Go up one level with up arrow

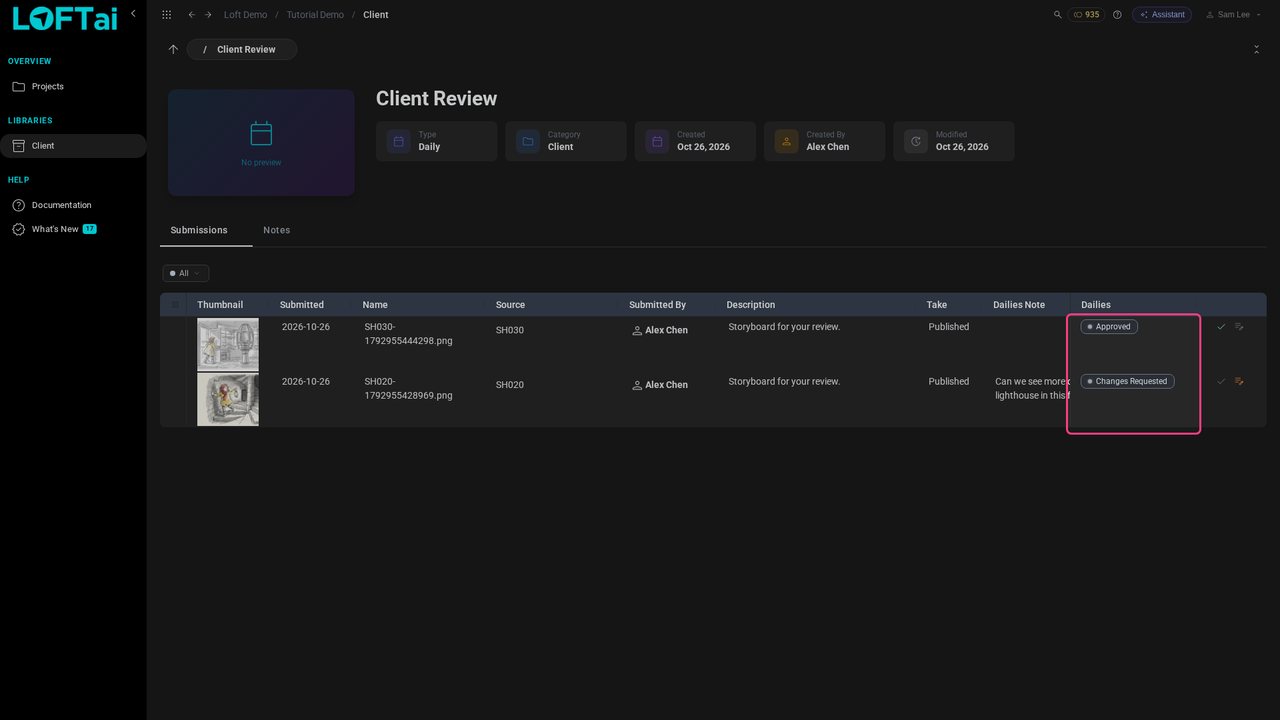pos(173,49)
